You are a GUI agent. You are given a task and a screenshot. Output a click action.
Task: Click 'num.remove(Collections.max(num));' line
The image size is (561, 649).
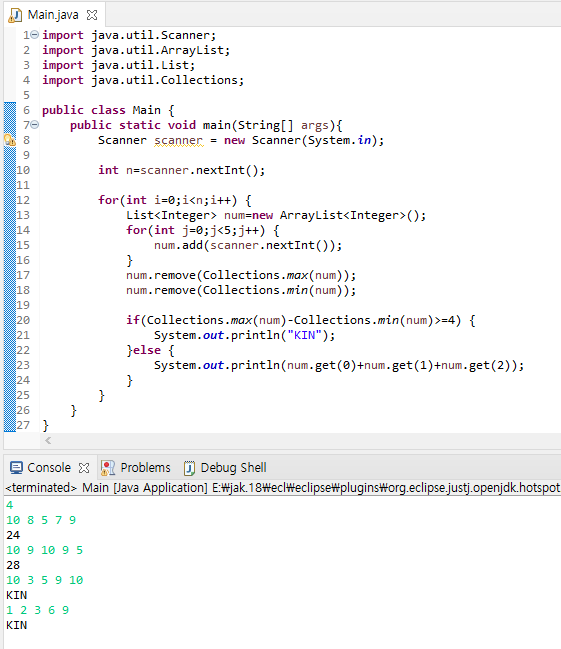[241, 275]
